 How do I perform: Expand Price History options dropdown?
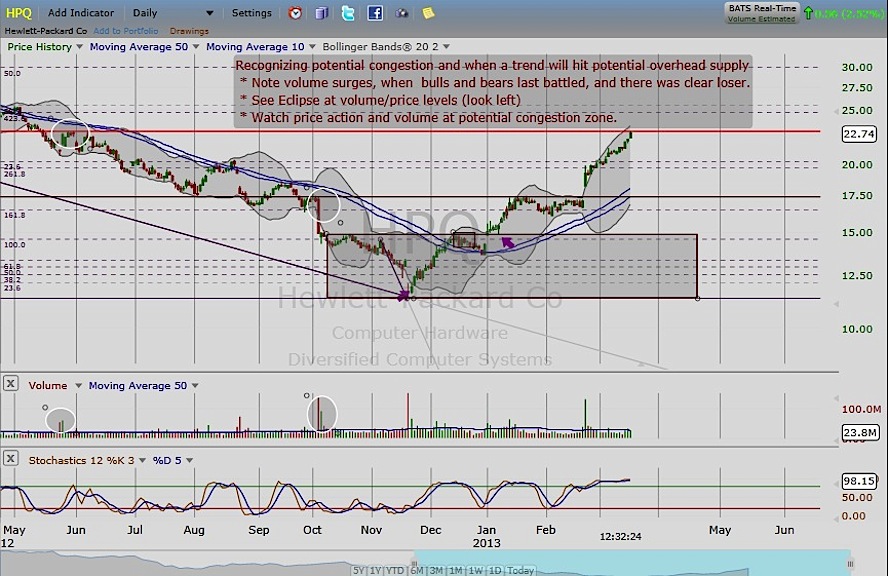pyautogui.click(x=79, y=46)
